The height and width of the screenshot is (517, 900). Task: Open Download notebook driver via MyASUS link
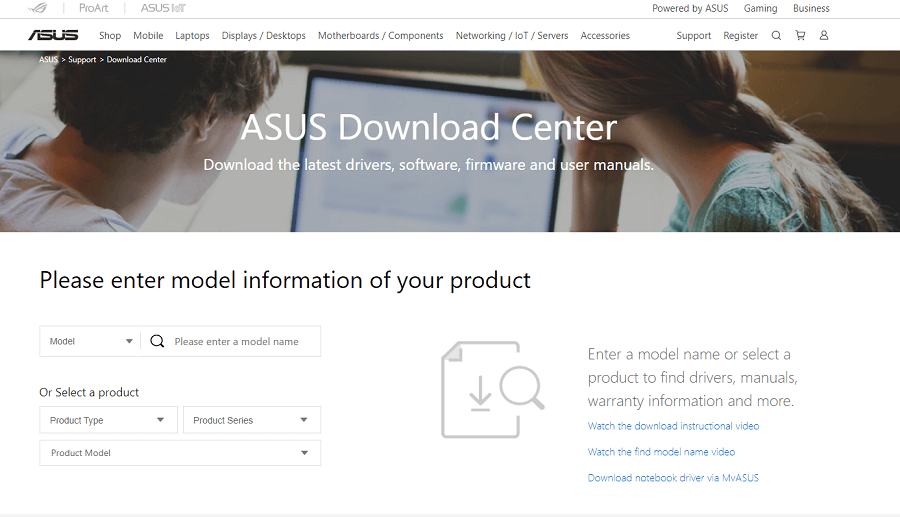tap(673, 477)
